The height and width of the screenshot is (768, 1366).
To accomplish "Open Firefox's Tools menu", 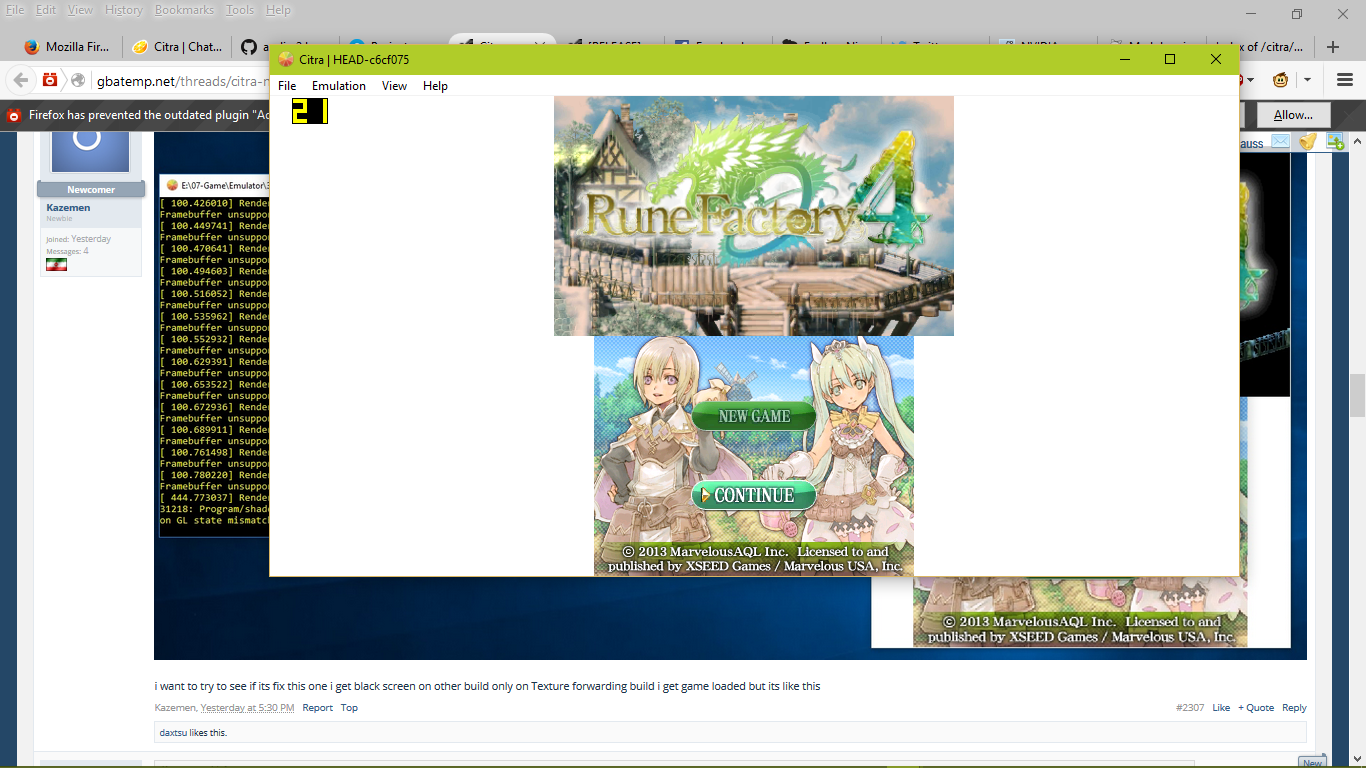I will pyautogui.click(x=240, y=10).
